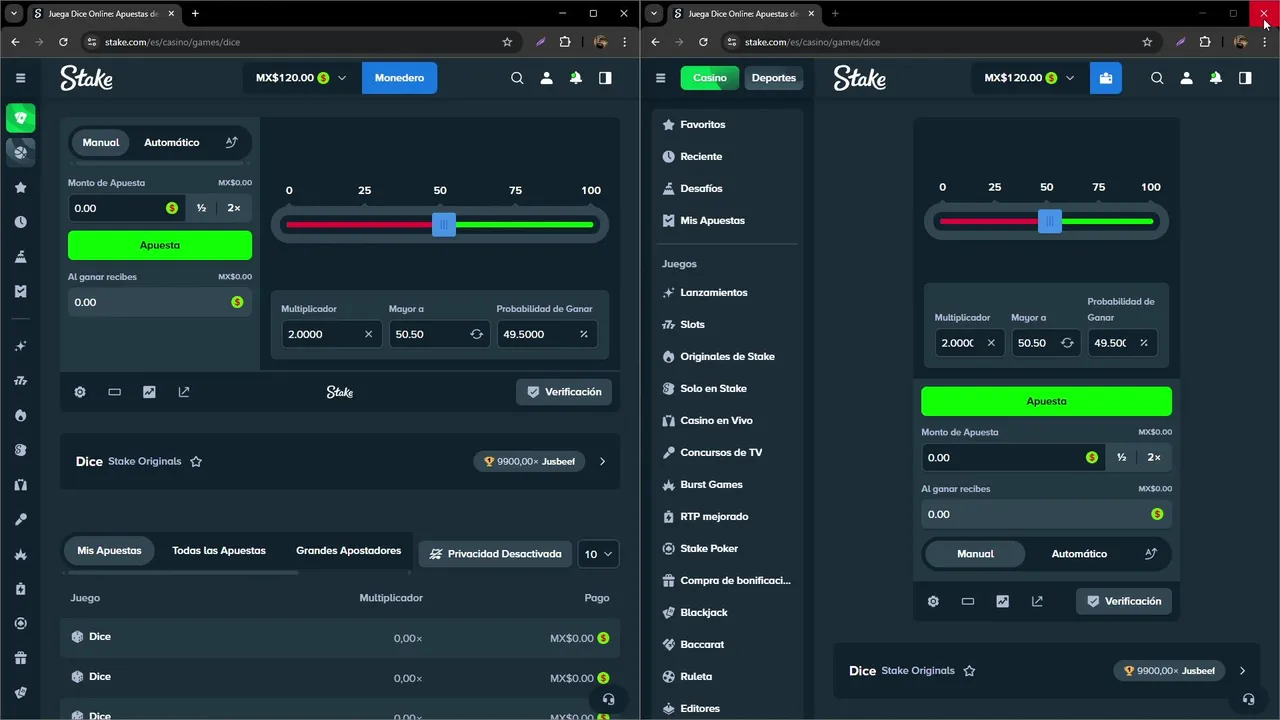This screenshot has height=720, width=1280.
Task: Expand Dice leaderboard chevron in left window
Action: coord(602,462)
